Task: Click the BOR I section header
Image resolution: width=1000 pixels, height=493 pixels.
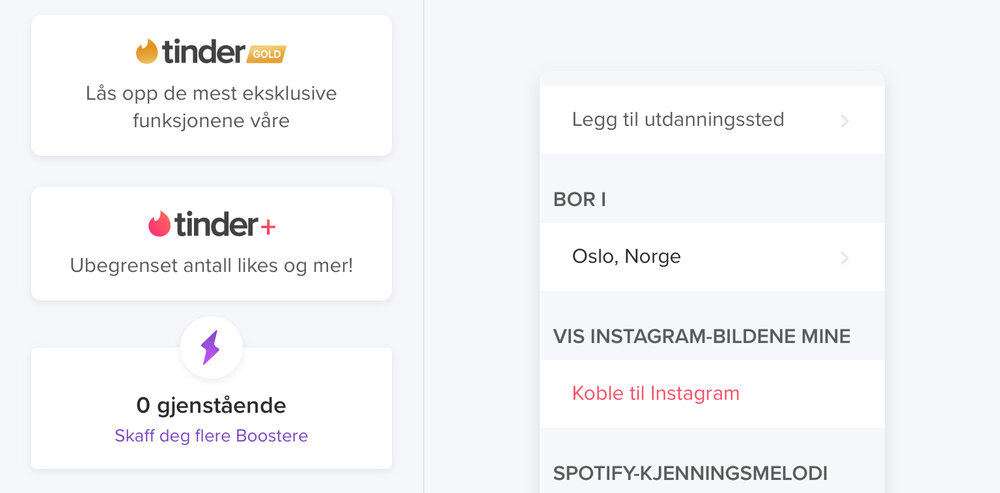Action: [580, 200]
